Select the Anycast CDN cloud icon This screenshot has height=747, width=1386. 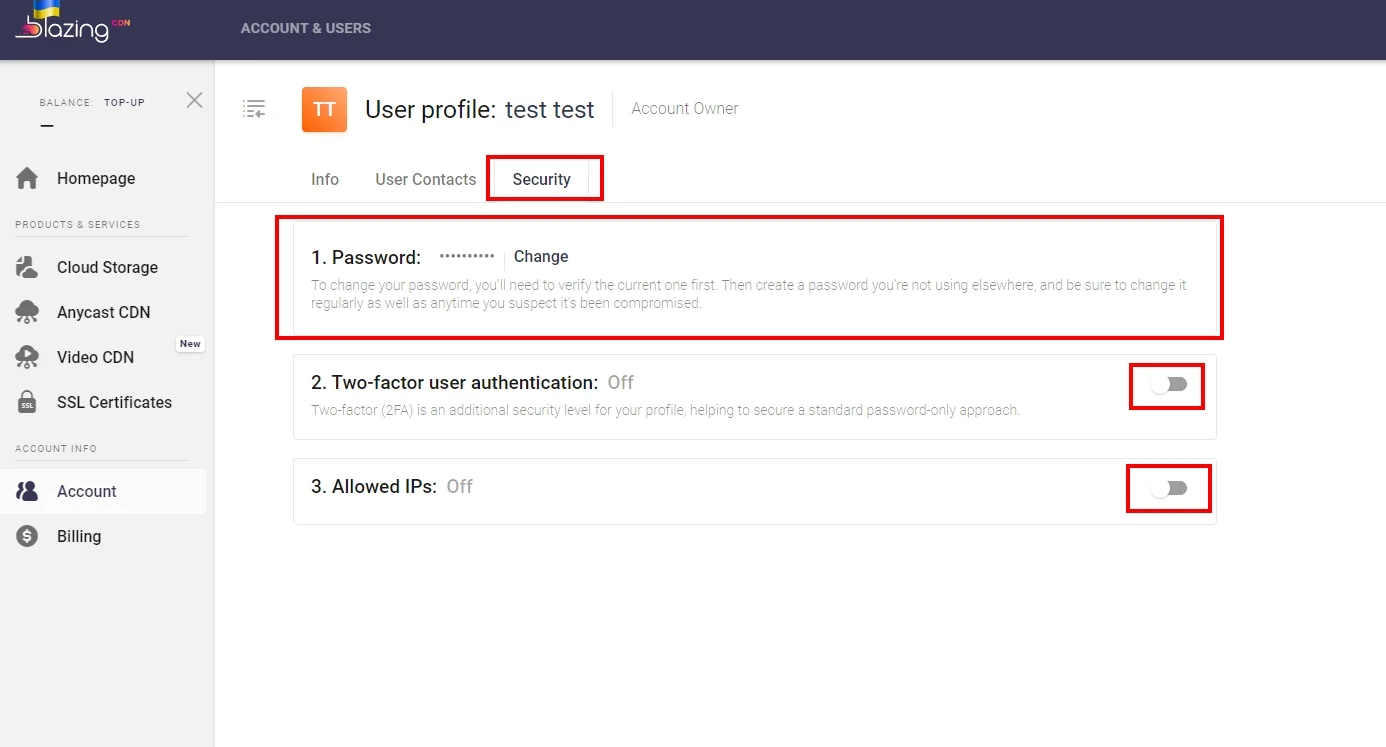(27, 312)
